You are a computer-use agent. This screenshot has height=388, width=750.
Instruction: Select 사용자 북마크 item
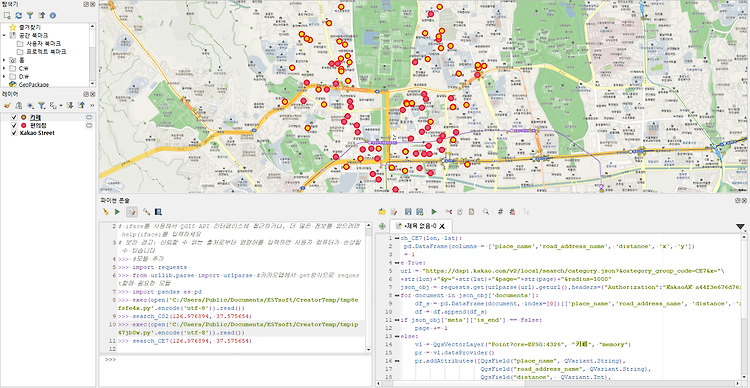(x=43, y=44)
